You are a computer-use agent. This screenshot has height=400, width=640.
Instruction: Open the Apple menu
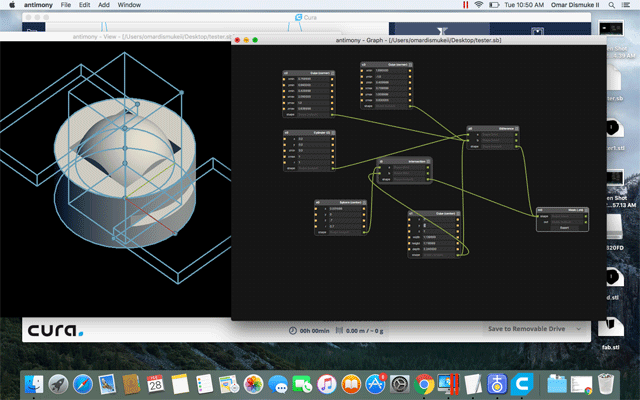[12, 5]
